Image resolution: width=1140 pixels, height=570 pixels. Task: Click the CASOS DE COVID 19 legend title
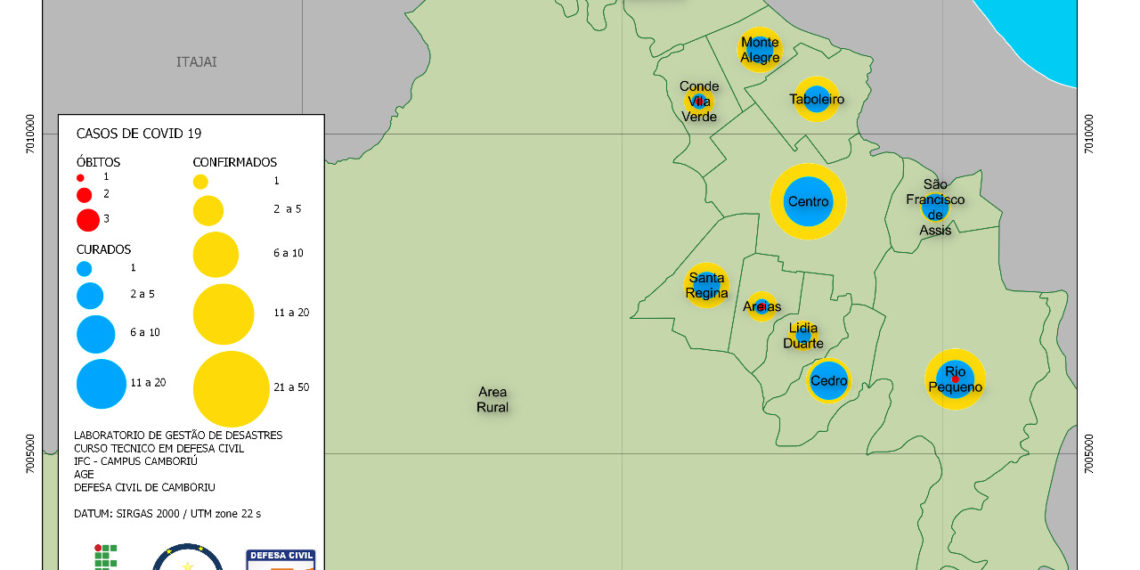[139, 134]
